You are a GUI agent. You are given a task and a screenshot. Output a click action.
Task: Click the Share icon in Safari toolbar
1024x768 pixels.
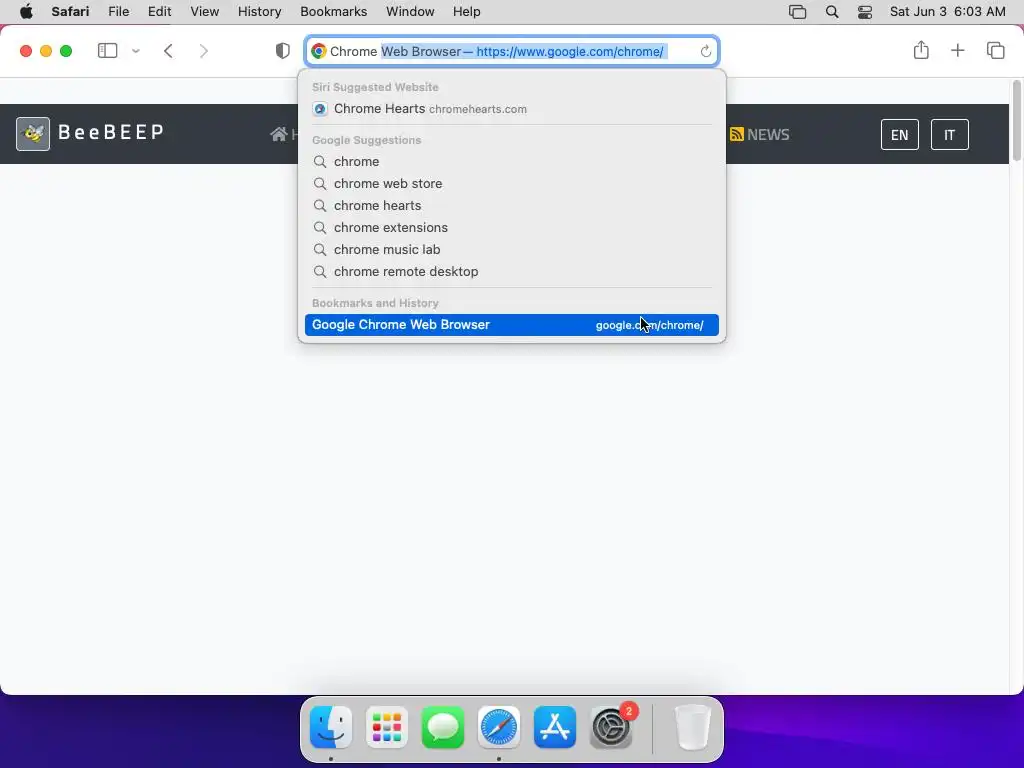[921, 50]
